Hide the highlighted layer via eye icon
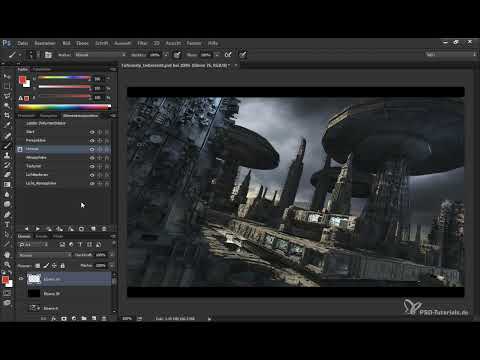480x360 pixels. coord(21,279)
